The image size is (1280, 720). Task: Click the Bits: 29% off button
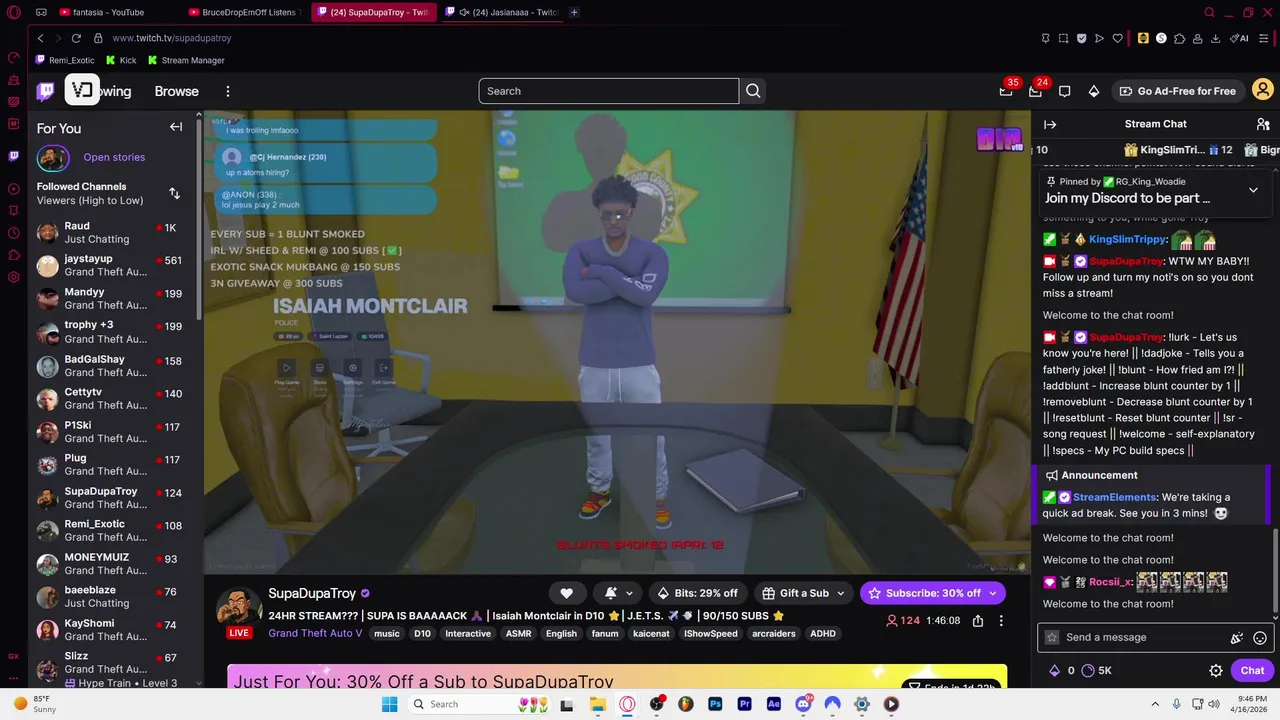click(697, 593)
